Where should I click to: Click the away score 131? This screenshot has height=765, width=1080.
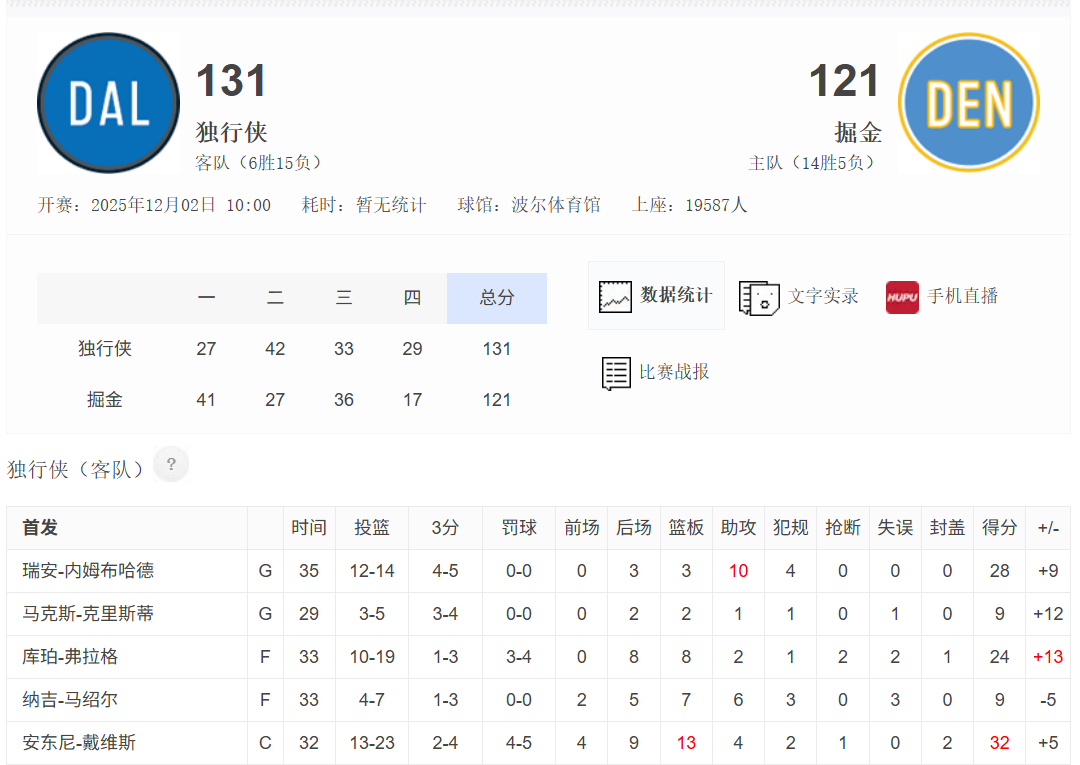point(228,81)
